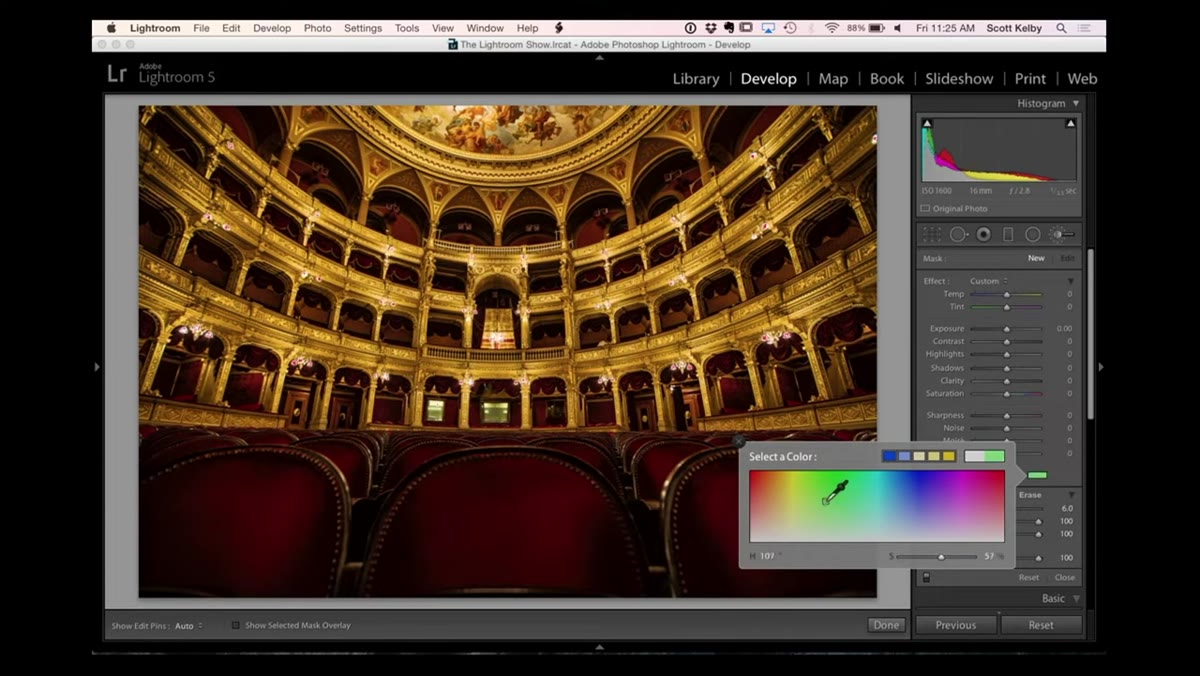Select the Spot Removal tool
Image resolution: width=1200 pixels, height=676 pixels.
(958, 234)
